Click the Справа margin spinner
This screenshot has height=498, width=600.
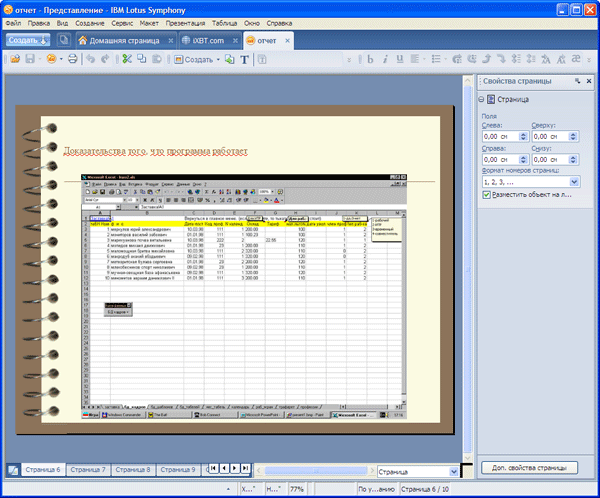[x=523, y=160]
